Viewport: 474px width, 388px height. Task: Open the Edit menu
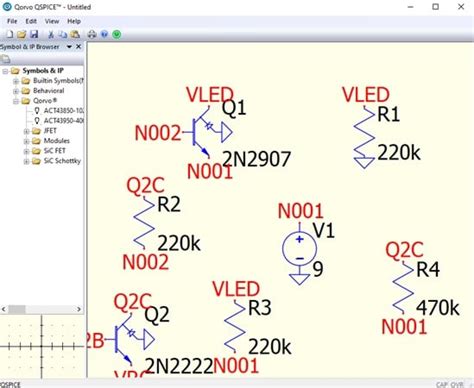click(x=31, y=21)
